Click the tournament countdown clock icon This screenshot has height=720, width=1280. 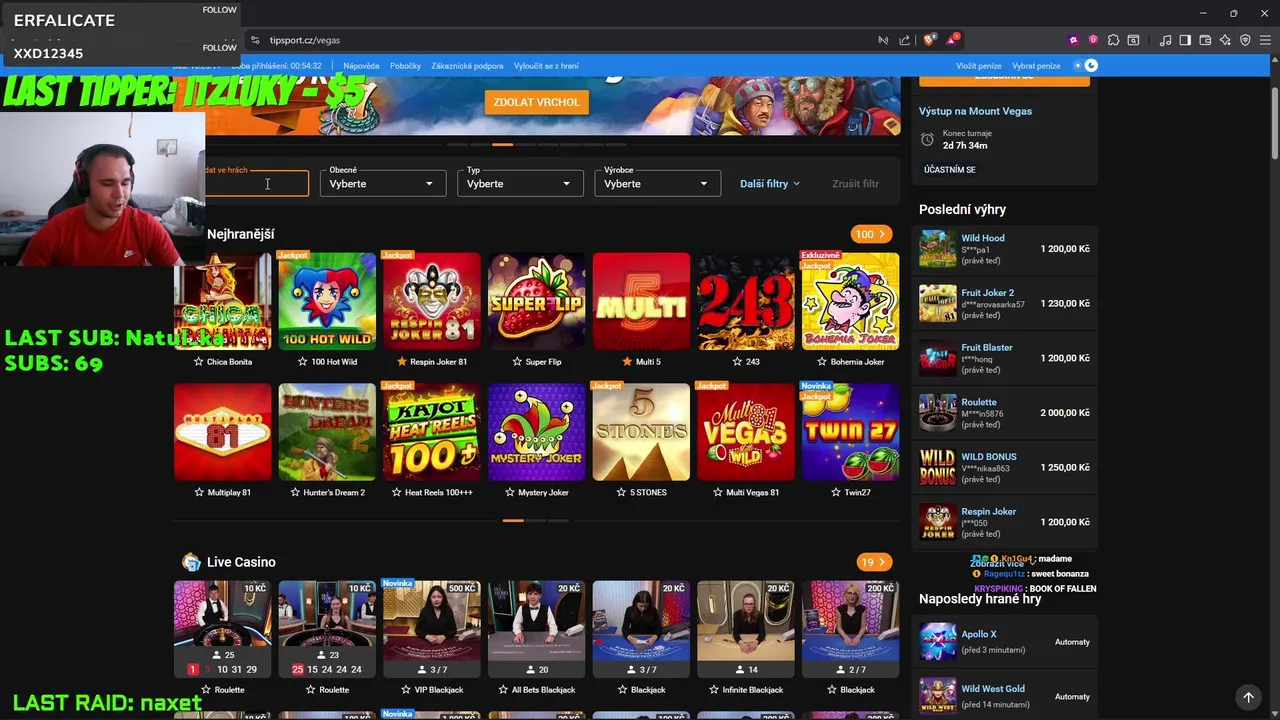(927, 139)
